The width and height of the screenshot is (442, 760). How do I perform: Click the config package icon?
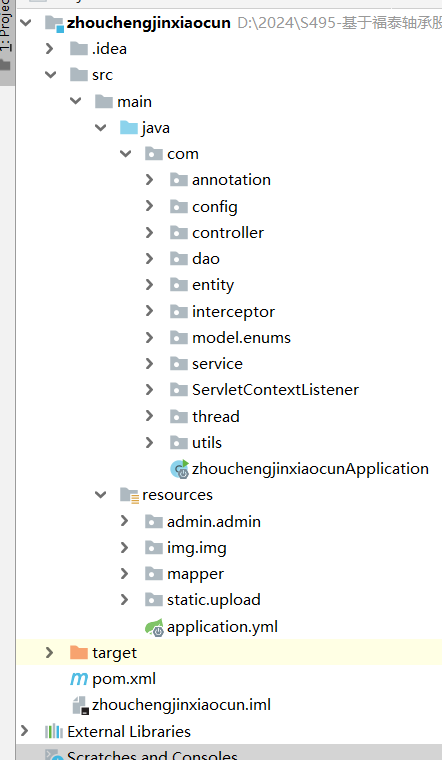coord(179,206)
